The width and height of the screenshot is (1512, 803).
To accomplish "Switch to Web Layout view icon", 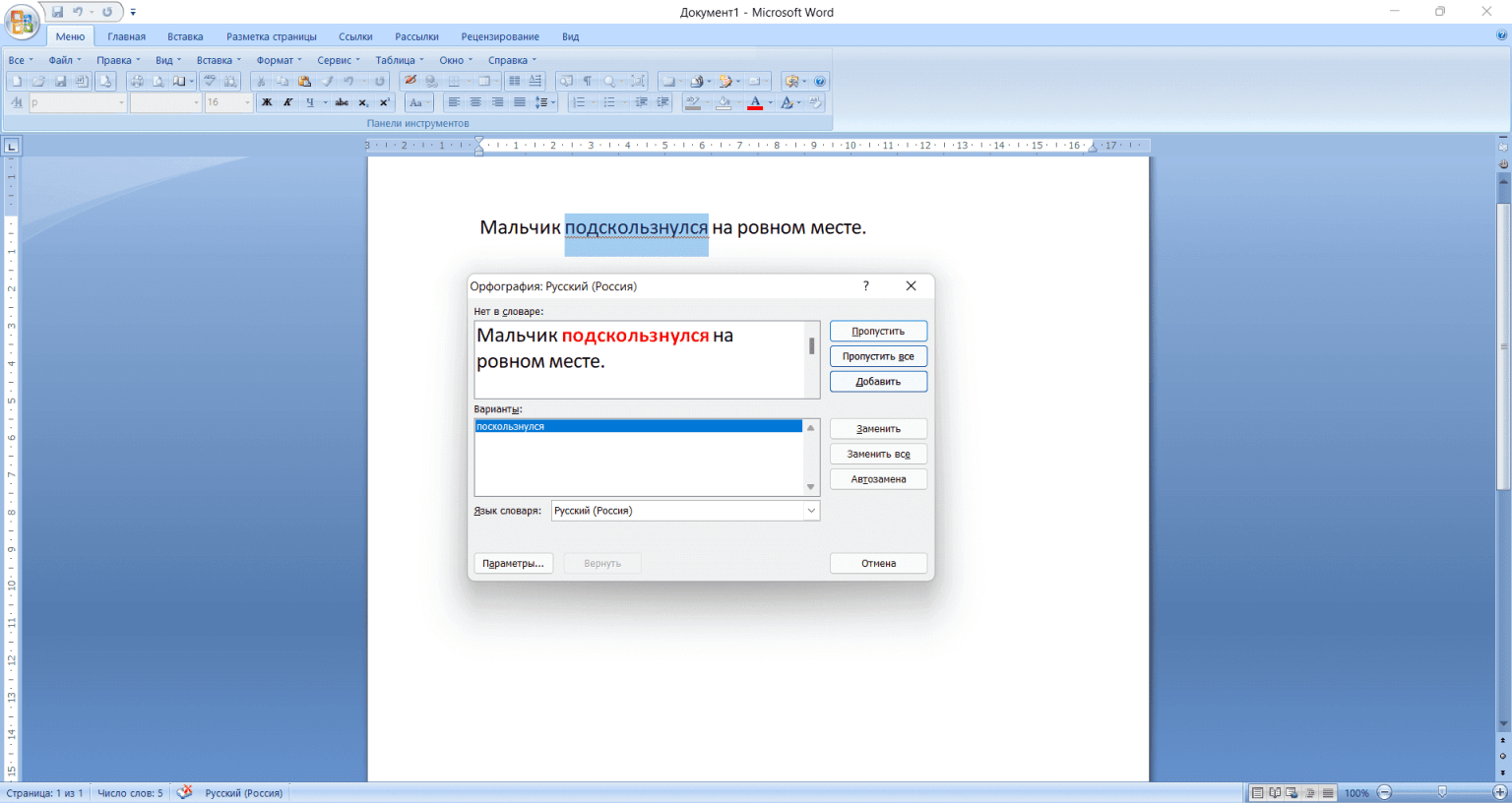I will click(1292, 792).
